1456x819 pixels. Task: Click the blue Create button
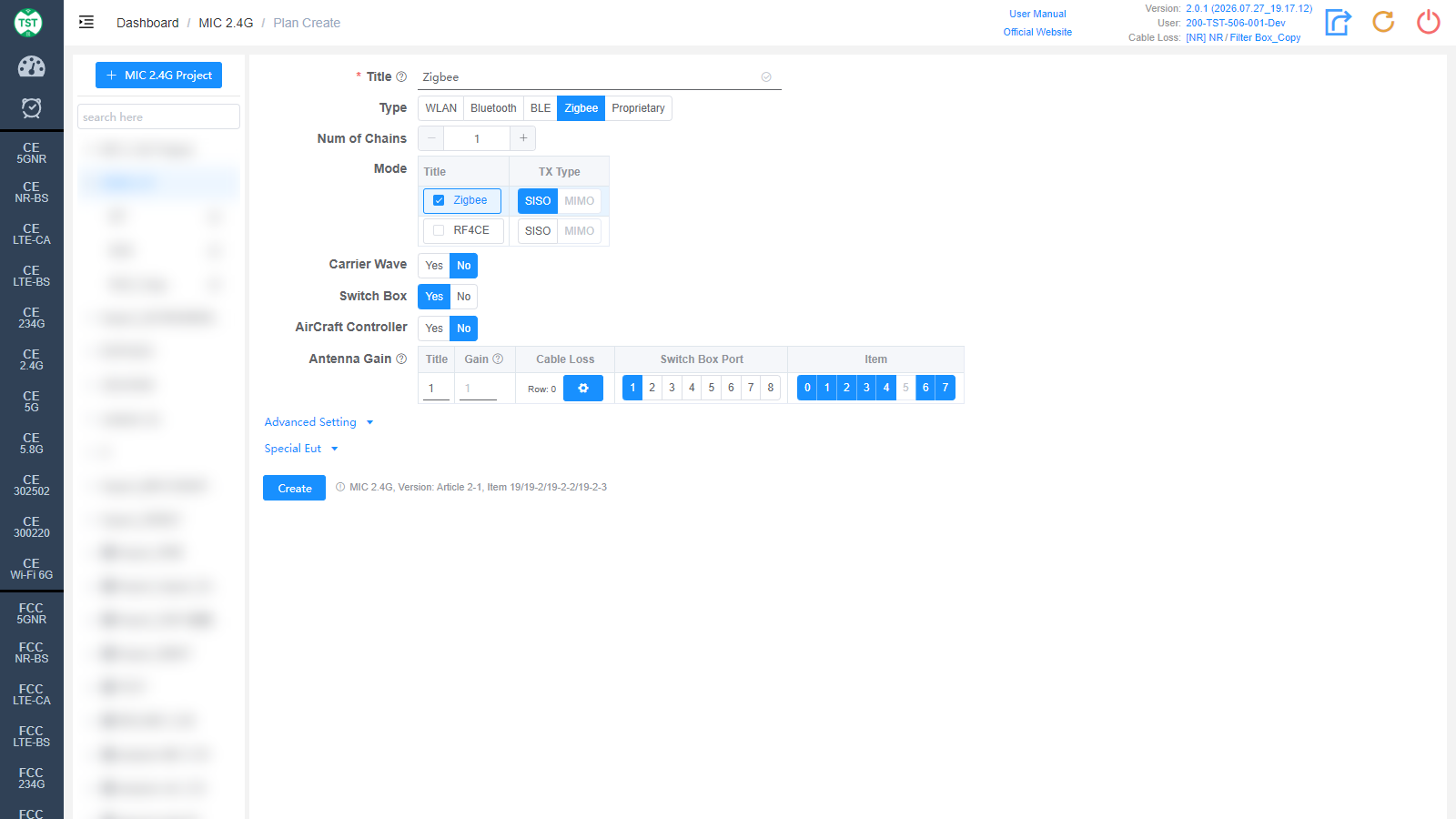(x=295, y=489)
